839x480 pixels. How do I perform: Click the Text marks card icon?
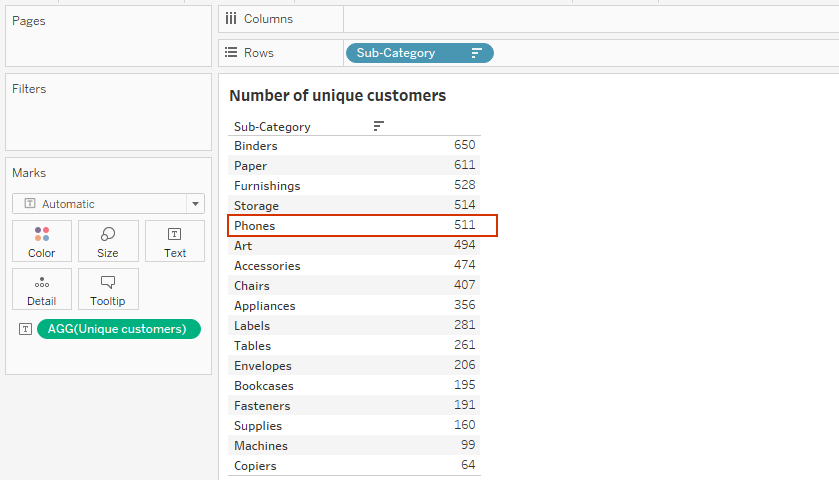tap(175, 235)
